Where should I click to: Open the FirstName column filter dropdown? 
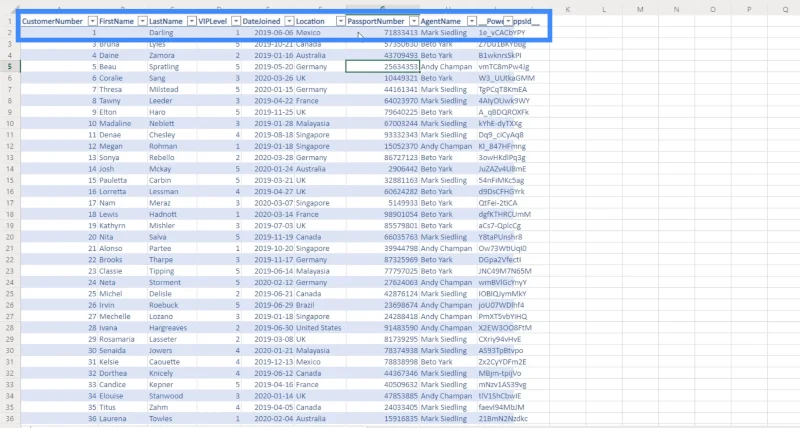click(x=142, y=21)
